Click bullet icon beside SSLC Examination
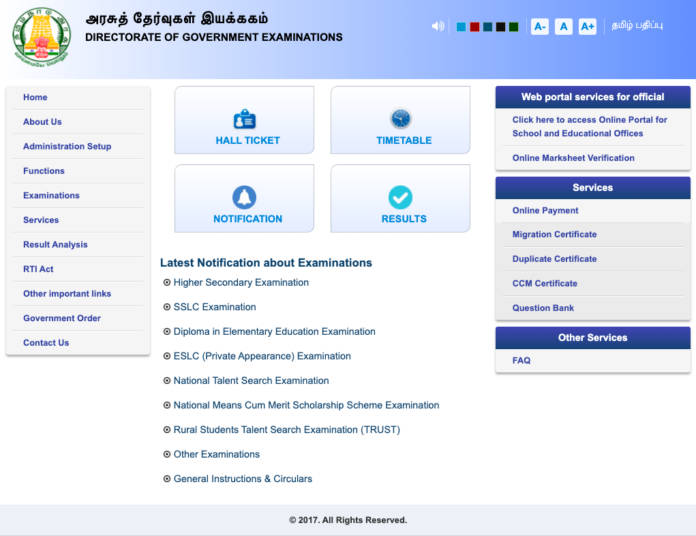The width and height of the screenshot is (696, 536). point(167,307)
